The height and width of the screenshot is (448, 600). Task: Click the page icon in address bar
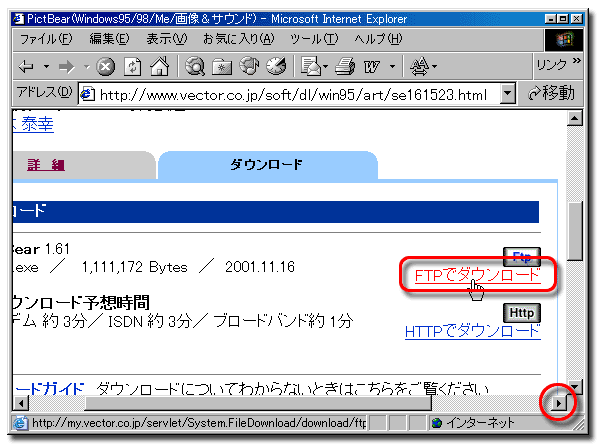pos(88,94)
